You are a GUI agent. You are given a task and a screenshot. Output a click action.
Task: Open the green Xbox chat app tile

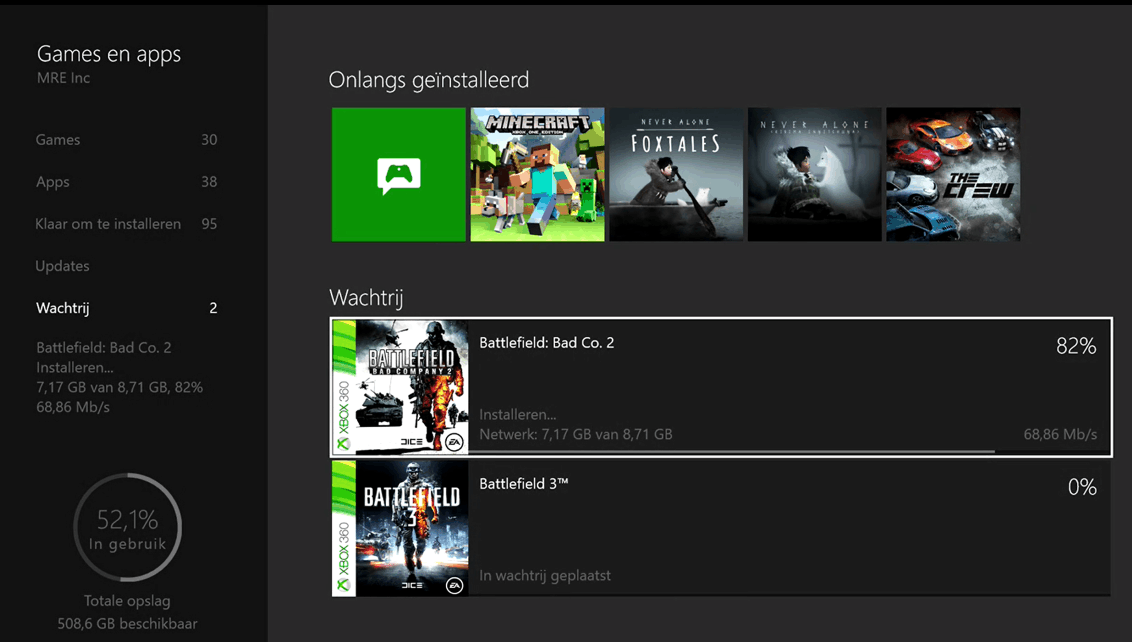399,175
